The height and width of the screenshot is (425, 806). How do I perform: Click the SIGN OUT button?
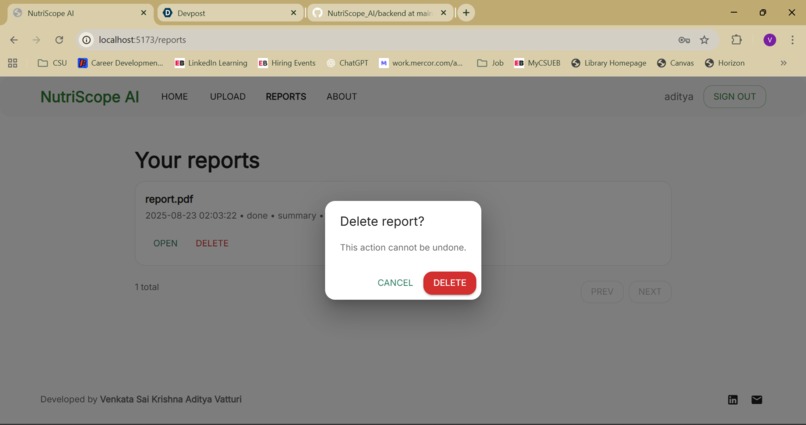[735, 97]
